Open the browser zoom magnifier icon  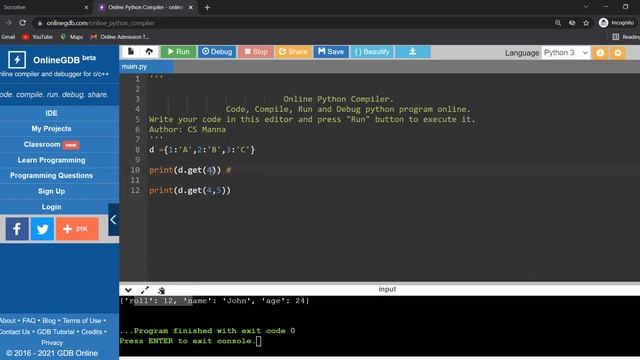coord(558,23)
